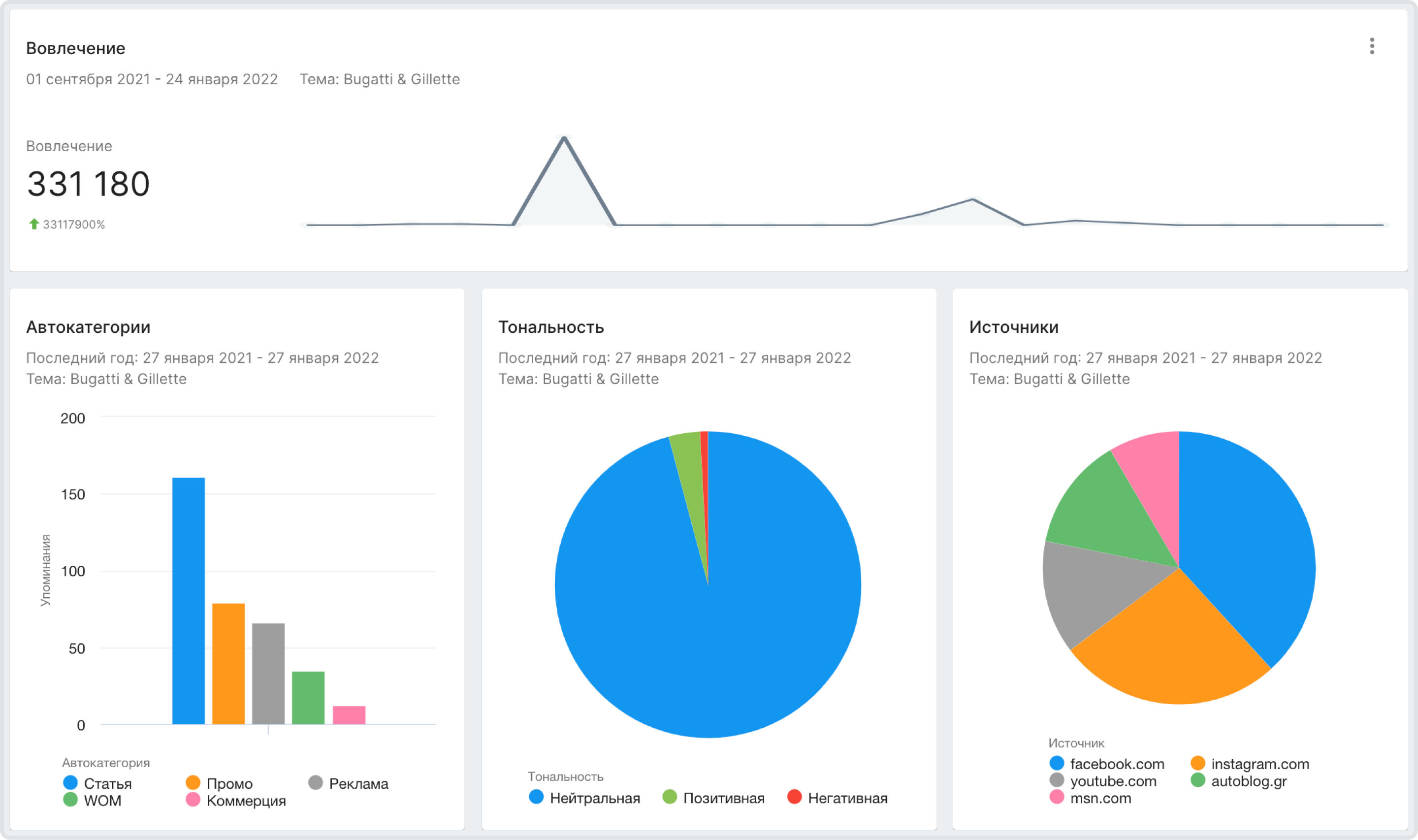
Task: Click the date range 01 сентября 2021 - 24 января 2022
Action: (x=152, y=79)
